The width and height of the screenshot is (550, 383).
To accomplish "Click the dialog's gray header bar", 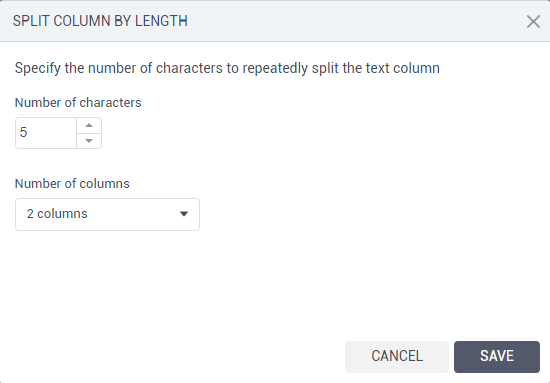I will (275, 21).
